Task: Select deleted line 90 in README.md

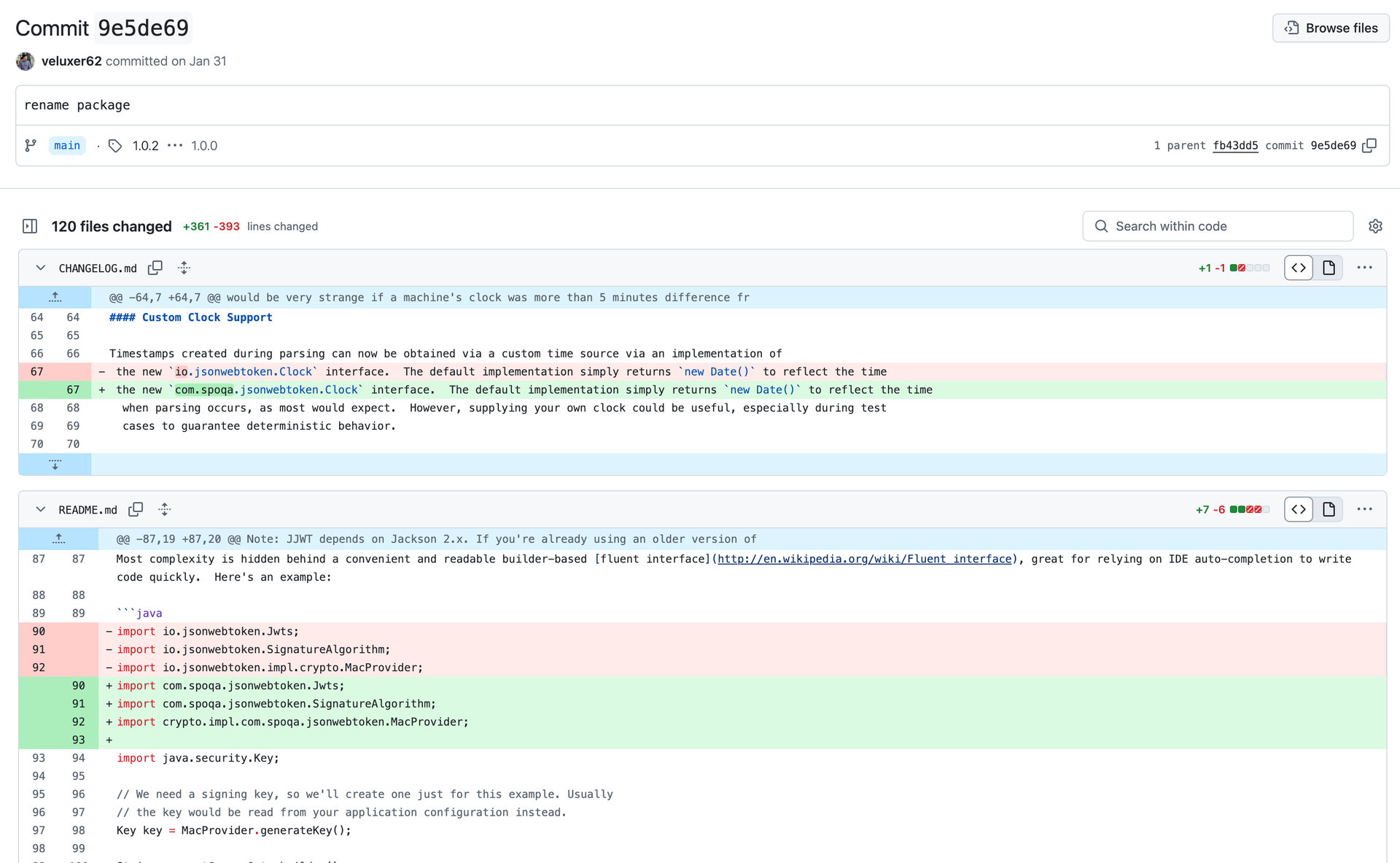Action: (x=39, y=631)
